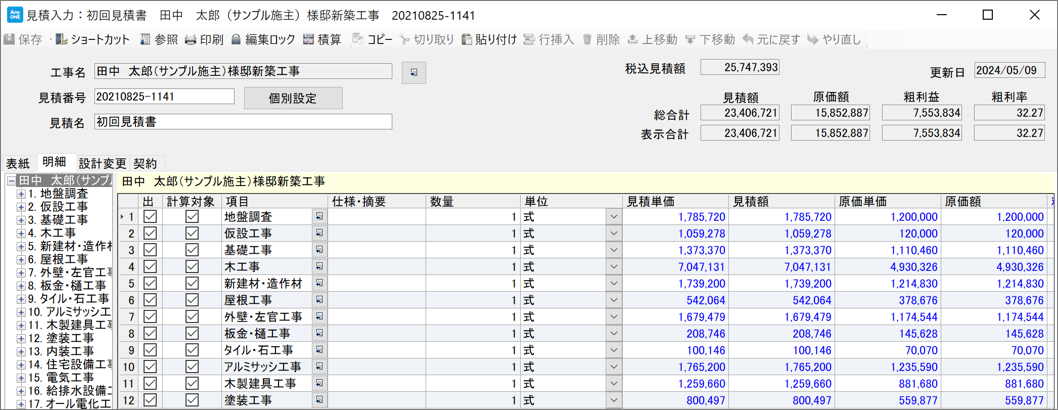Click the 個別設定 button

click(x=292, y=98)
